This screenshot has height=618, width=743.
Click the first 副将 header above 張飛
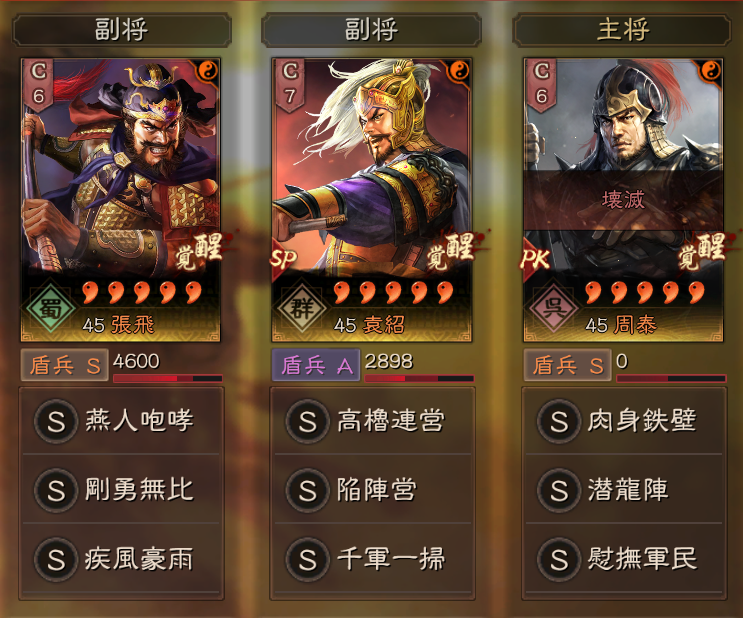click(x=121, y=30)
